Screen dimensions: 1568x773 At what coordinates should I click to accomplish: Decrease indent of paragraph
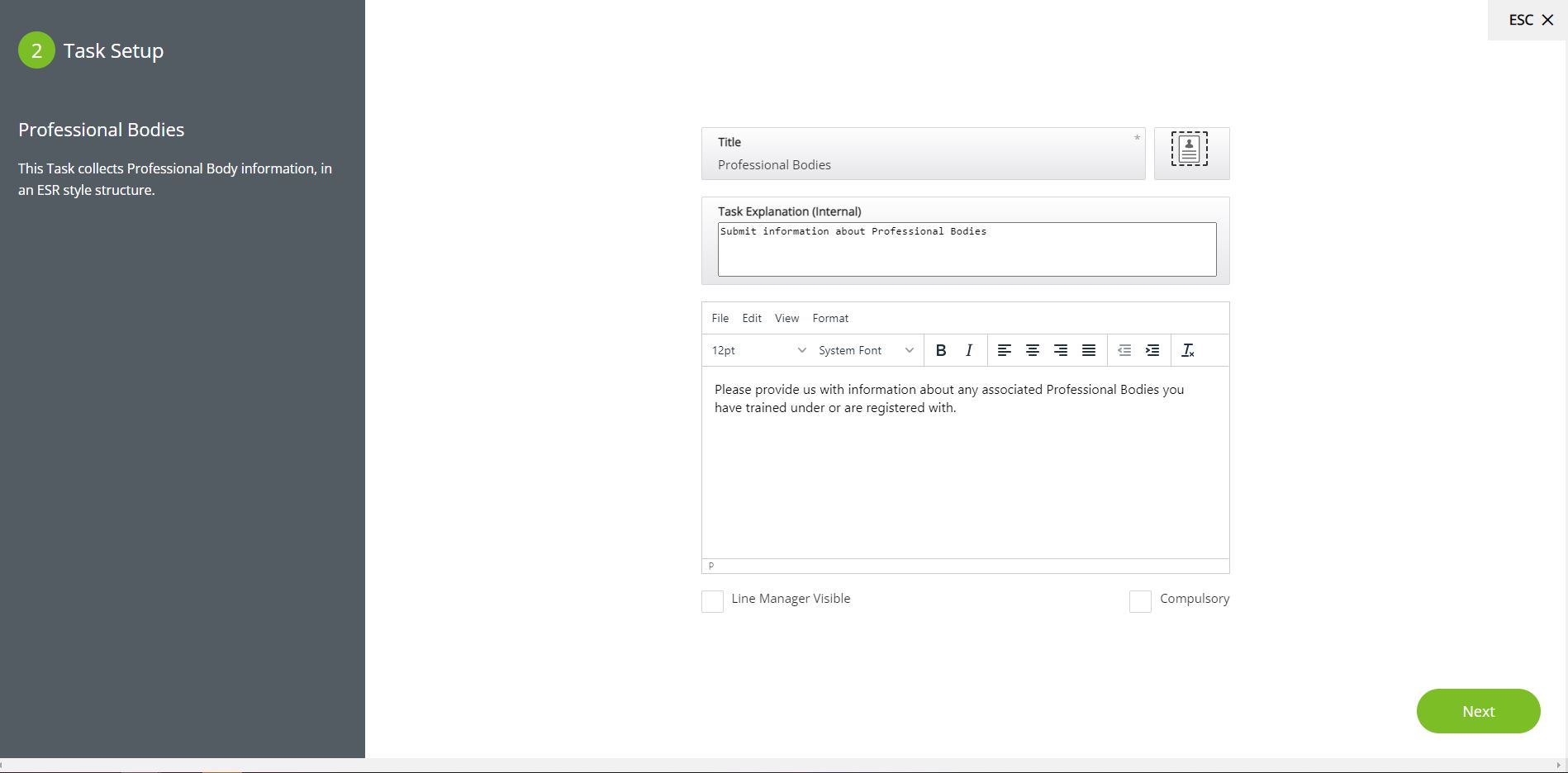click(1124, 350)
